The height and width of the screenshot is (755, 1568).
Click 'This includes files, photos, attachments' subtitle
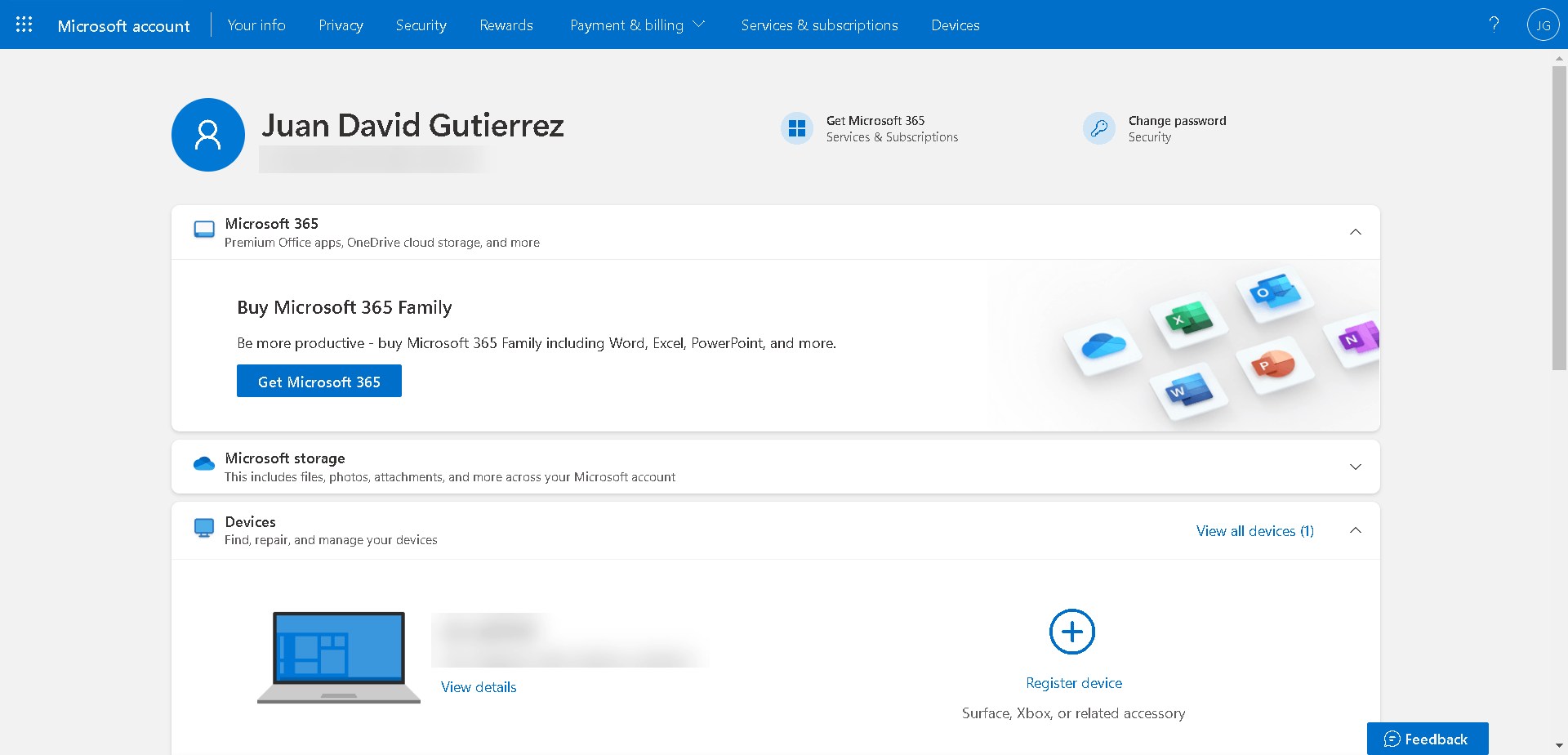[x=450, y=477]
